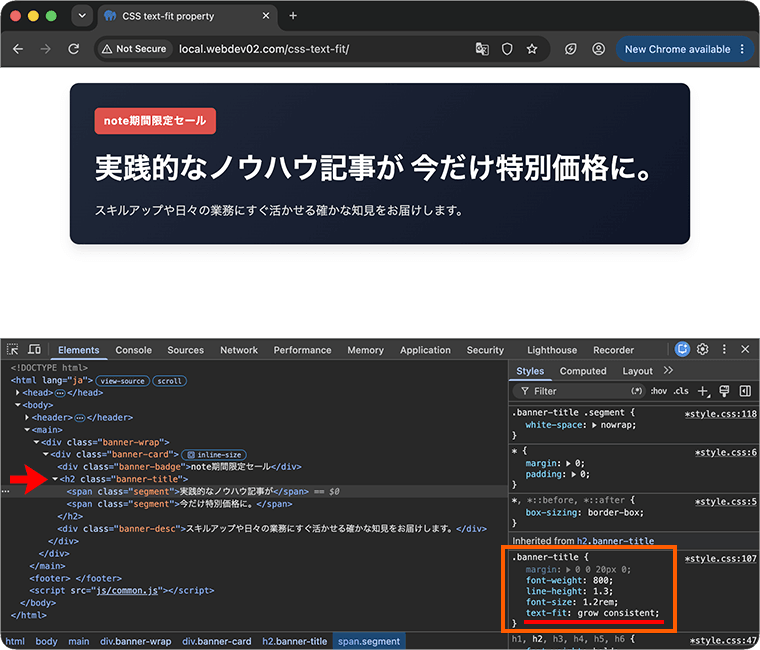Reload the page with the refresh icon
Image resolution: width=760 pixels, height=650 pixels.
[x=73, y=49]
